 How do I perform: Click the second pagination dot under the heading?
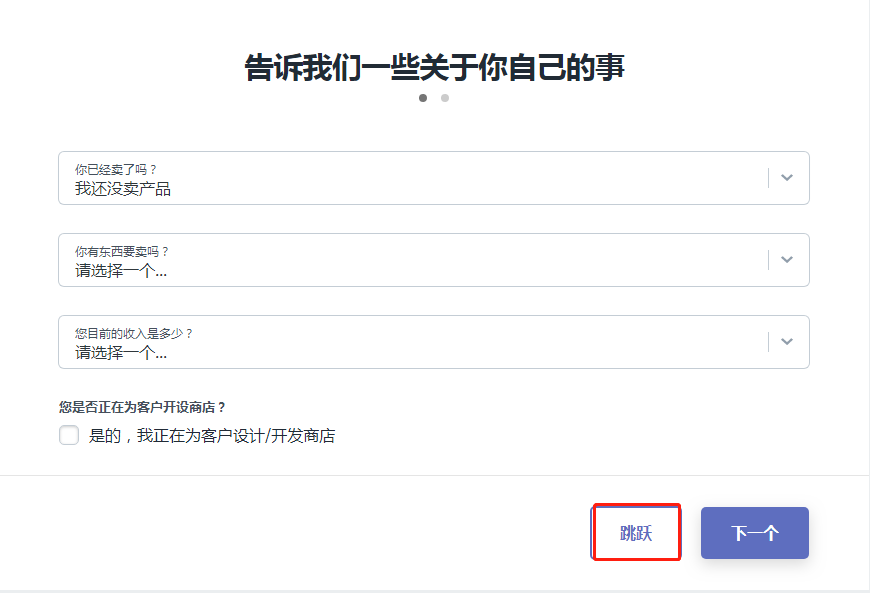[x=445, y=98]
